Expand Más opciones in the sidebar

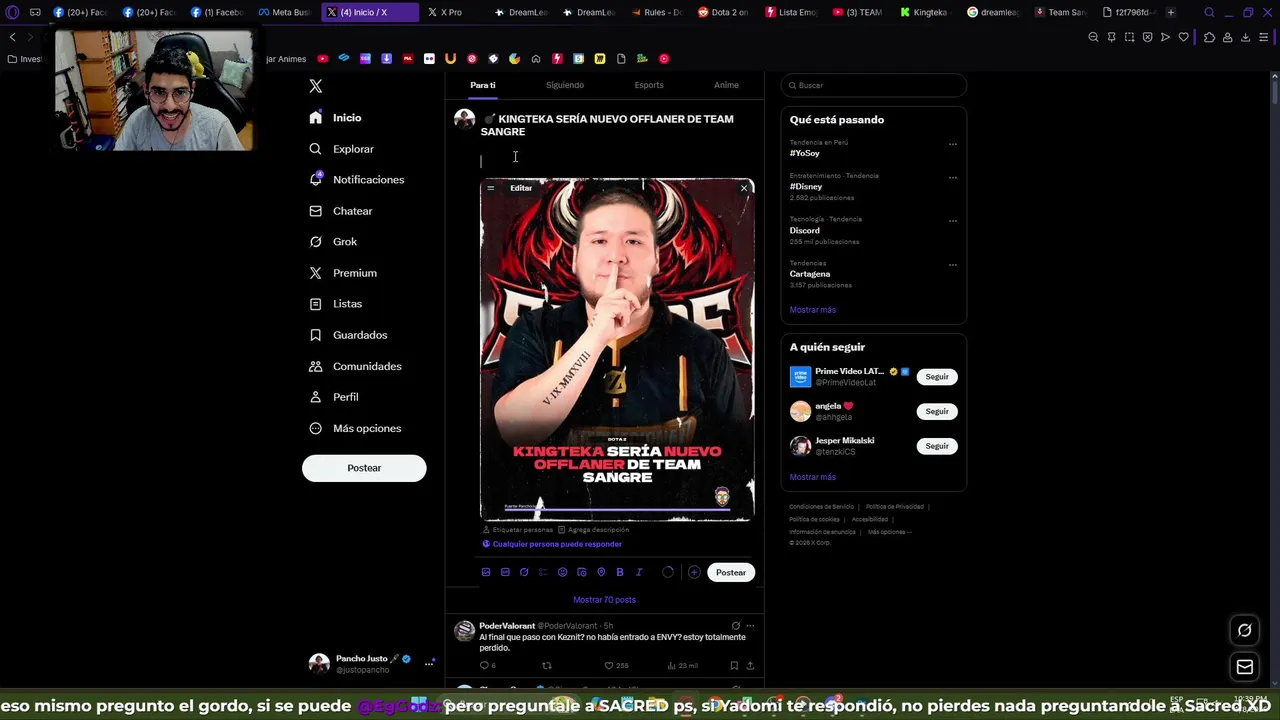coord(355,428)
